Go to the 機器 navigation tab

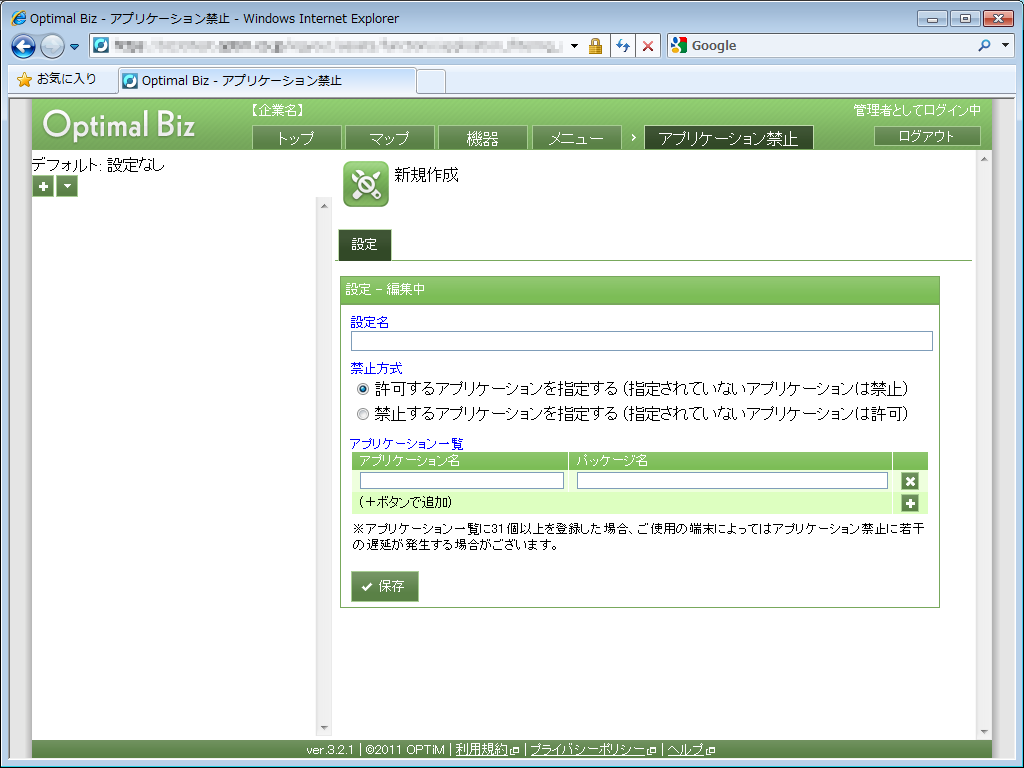(483, 138)
